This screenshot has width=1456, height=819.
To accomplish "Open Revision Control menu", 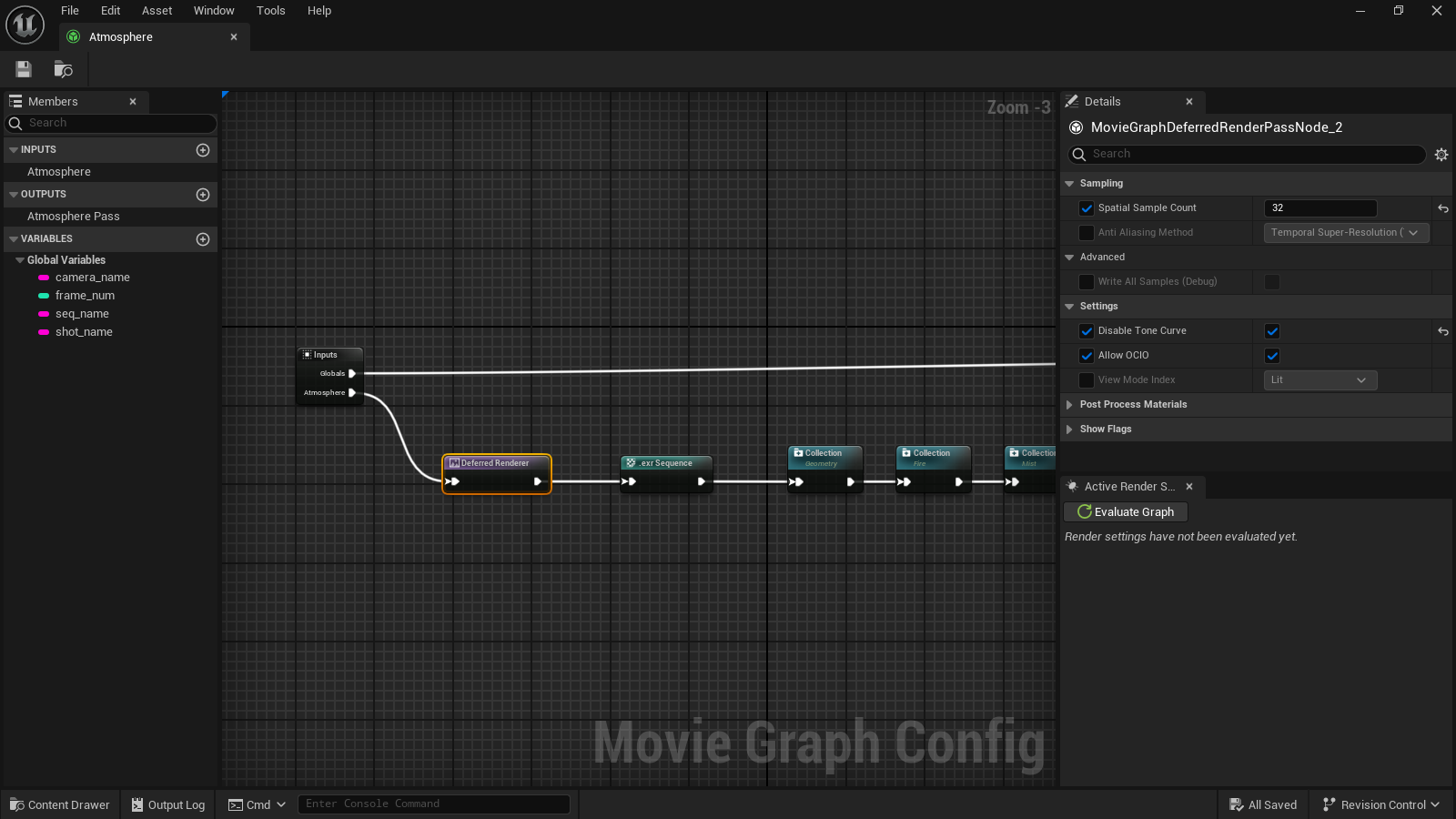I will [1381, 804].
